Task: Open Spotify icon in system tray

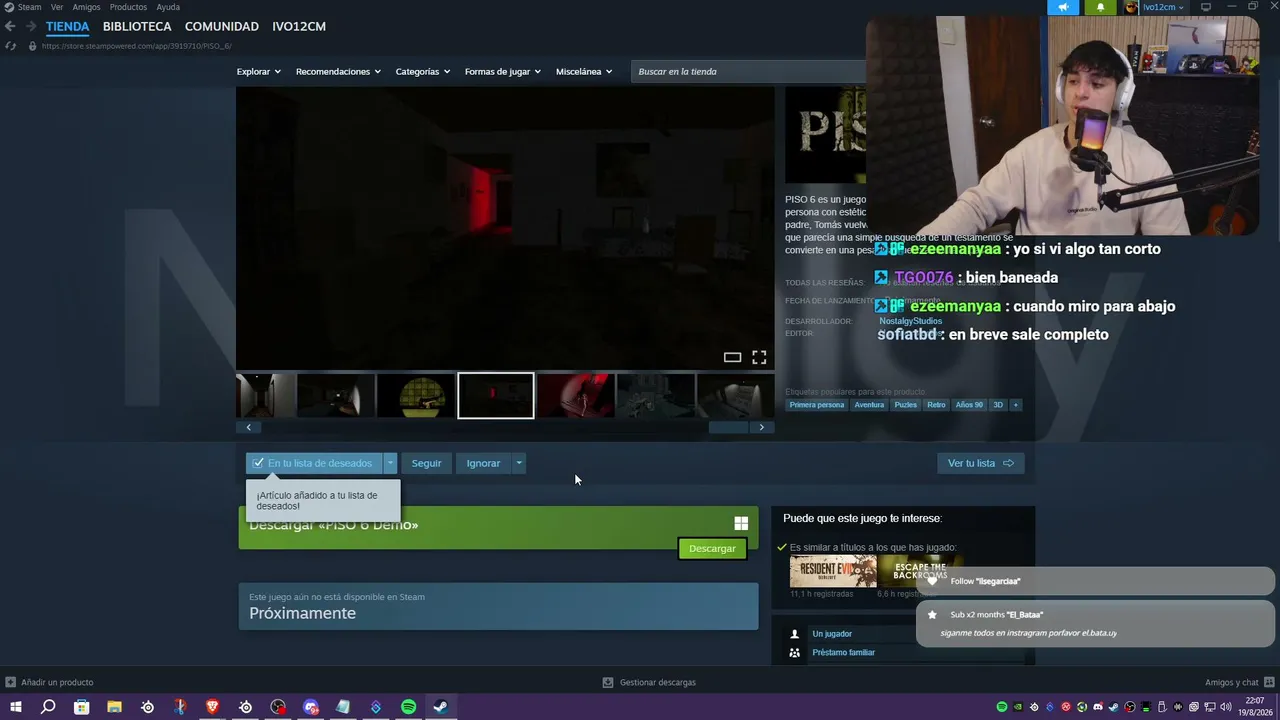Action: [1002, 707]
